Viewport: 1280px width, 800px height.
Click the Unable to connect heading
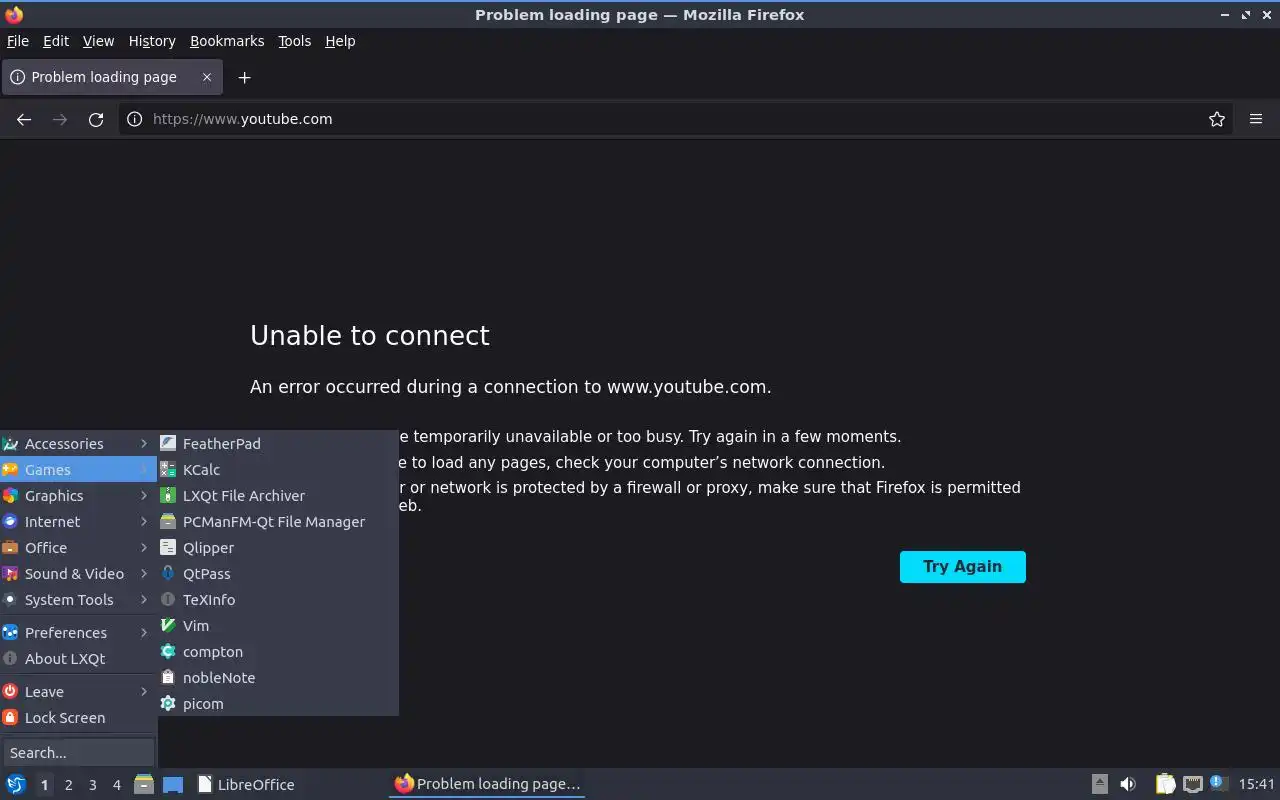pos(370,335)
